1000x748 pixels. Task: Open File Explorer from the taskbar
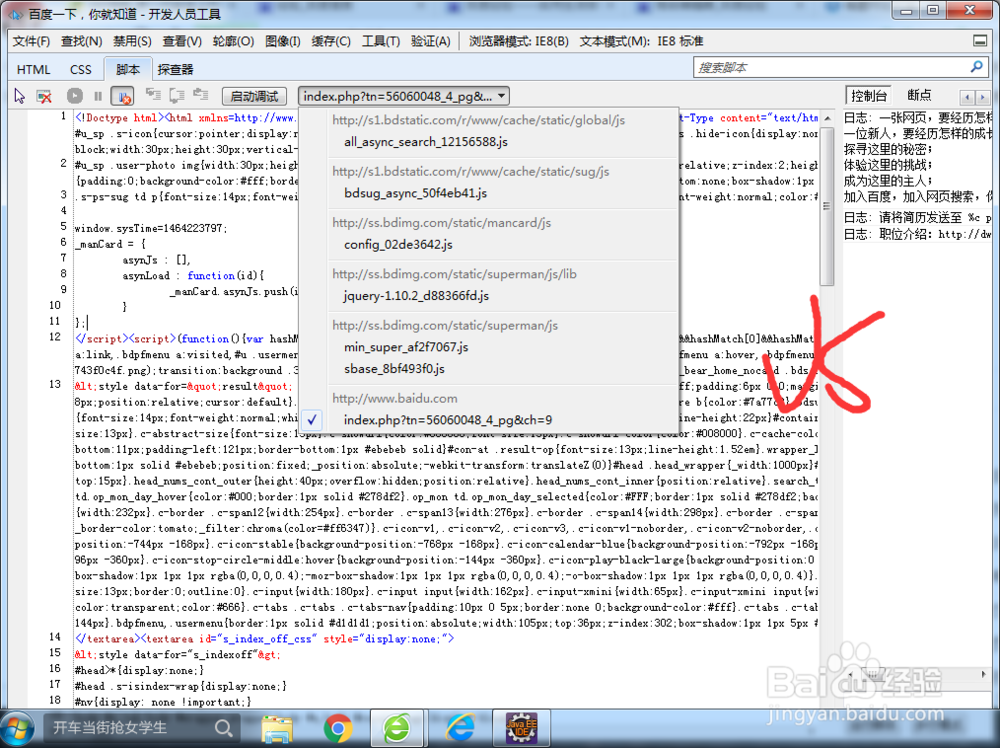click(277, 728)
